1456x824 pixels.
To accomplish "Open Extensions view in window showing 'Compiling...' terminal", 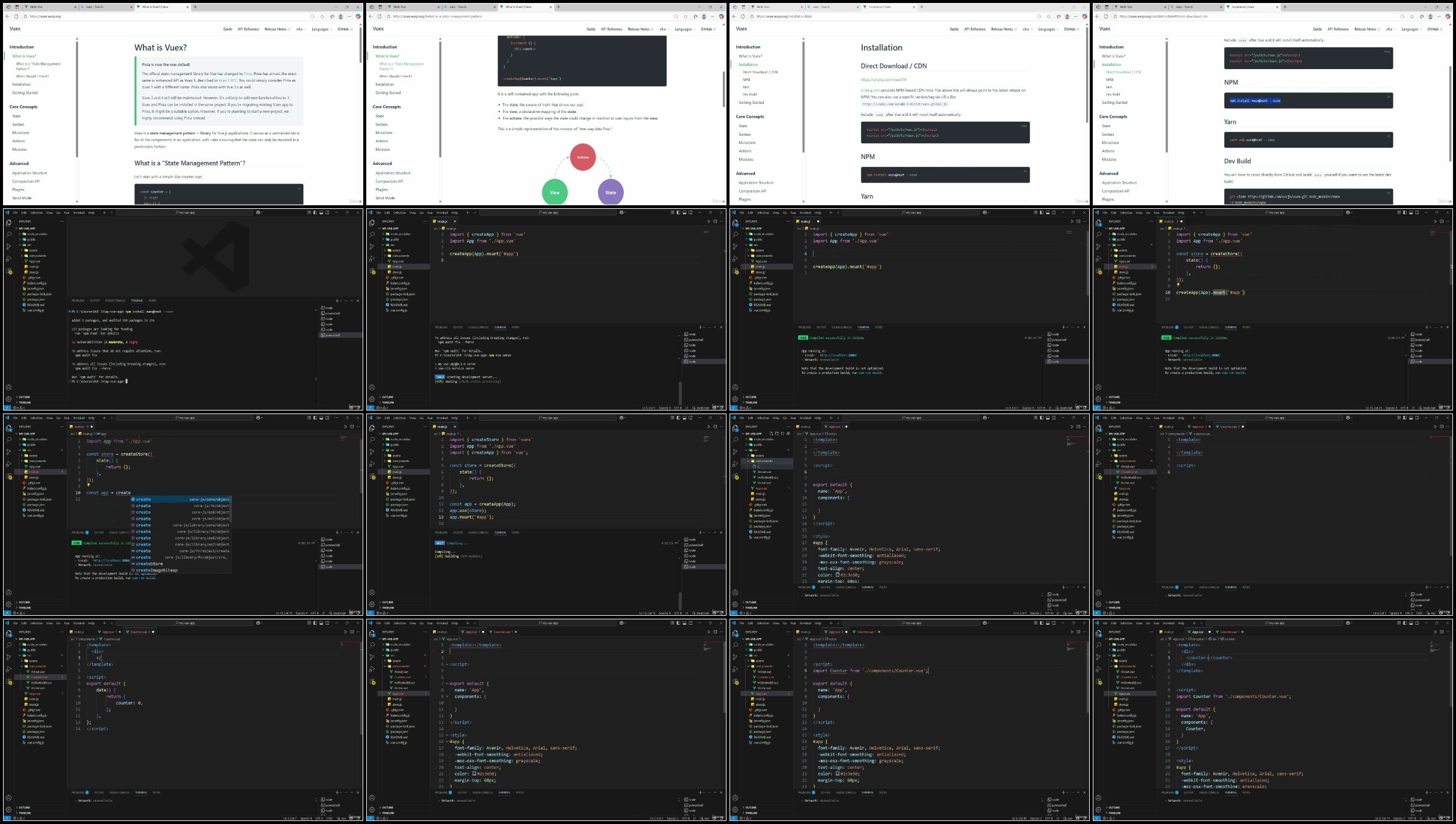I will 372,477.
